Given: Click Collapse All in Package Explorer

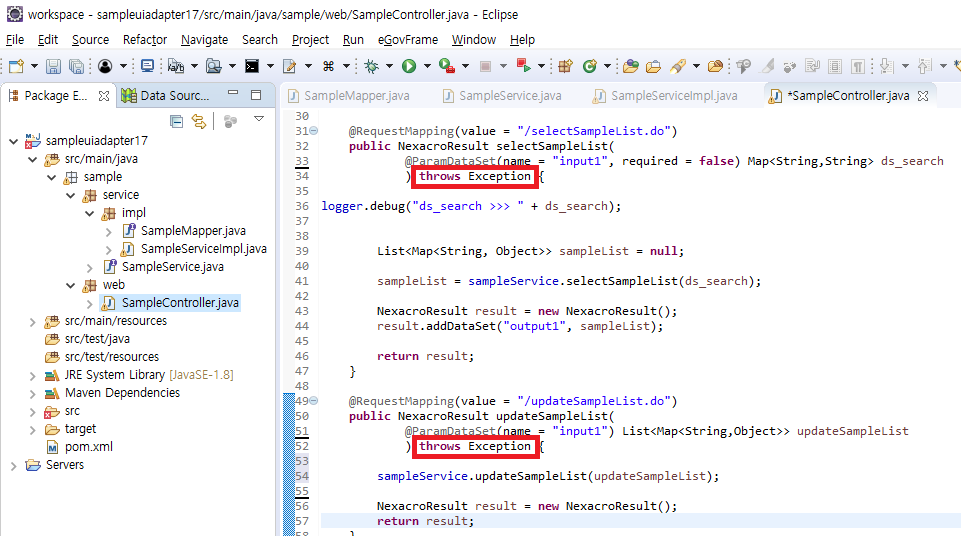Looking at the screenshot, I should click(x=177, y=121).
